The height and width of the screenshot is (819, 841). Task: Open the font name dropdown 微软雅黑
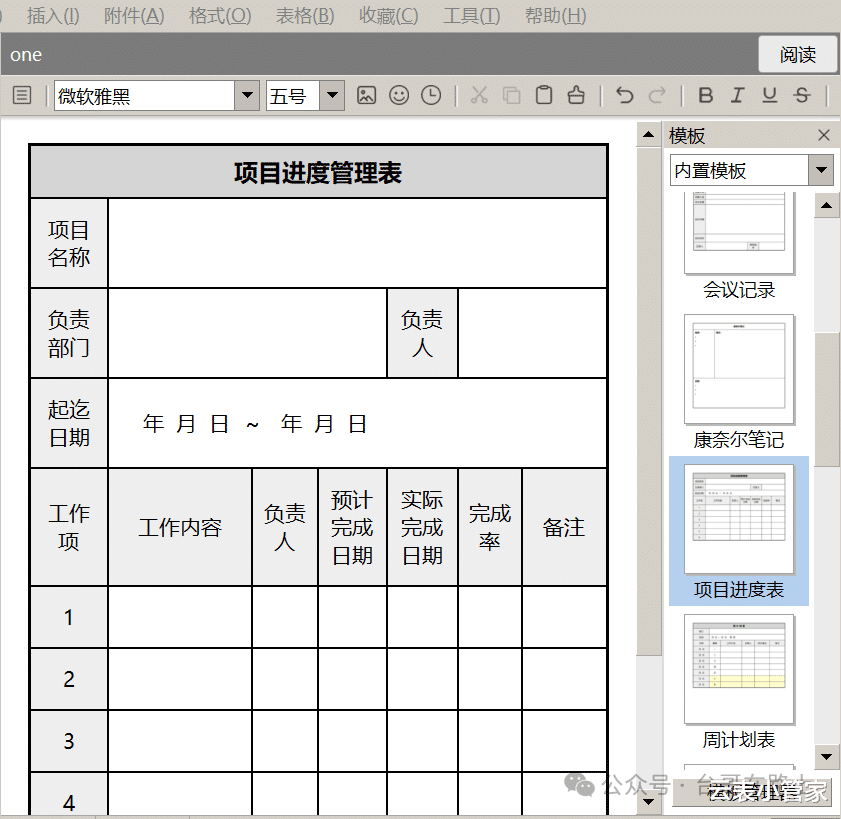point(247,96)
